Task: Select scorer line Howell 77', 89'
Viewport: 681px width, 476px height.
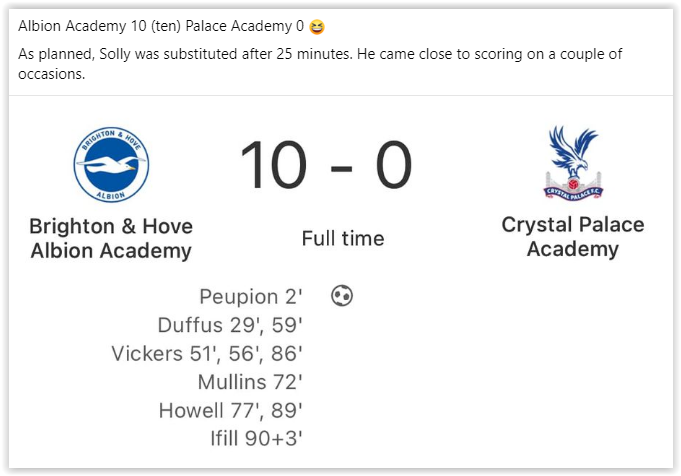Action: (x=230, y=410)
